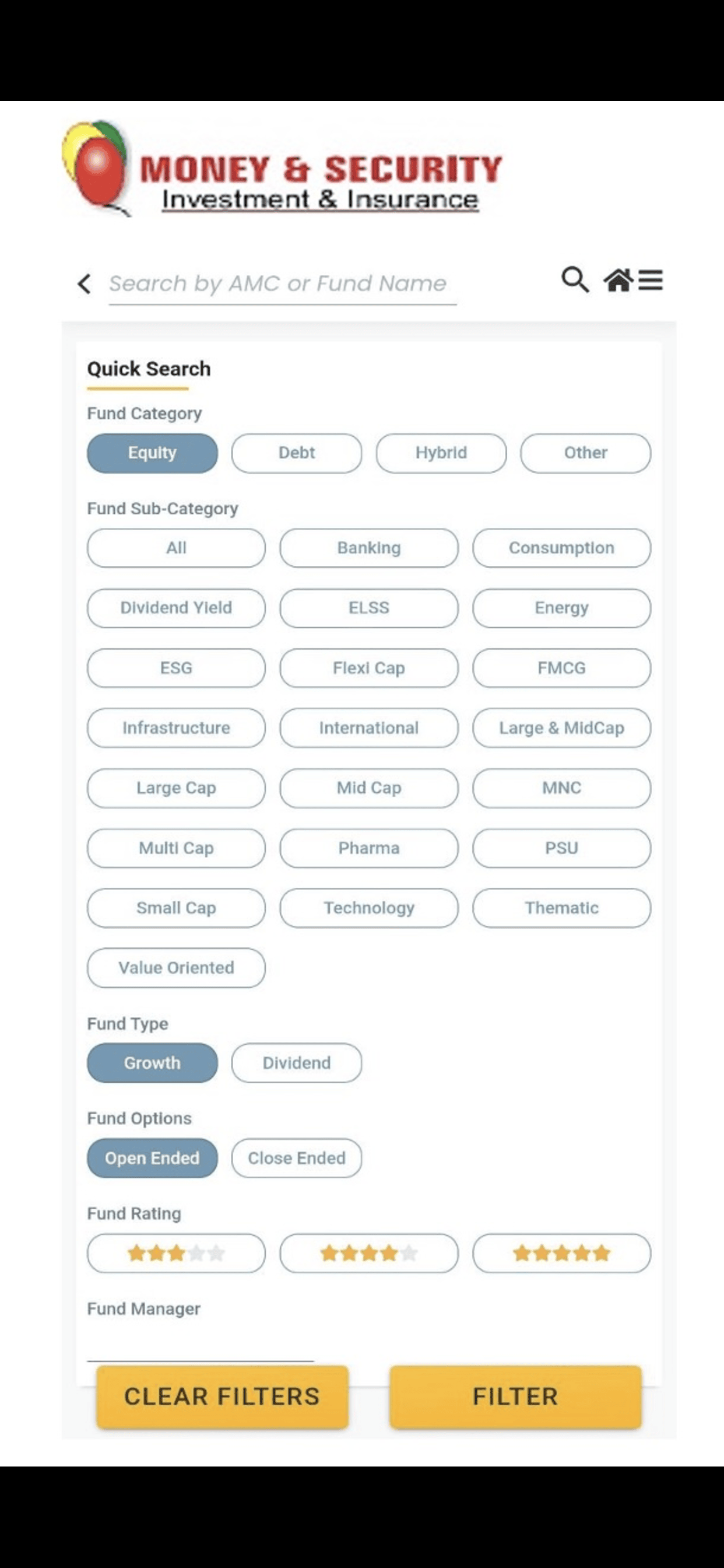The image size is (724, 1568).
Task: Click the FILTER button
Action: tap(515, 1396)
